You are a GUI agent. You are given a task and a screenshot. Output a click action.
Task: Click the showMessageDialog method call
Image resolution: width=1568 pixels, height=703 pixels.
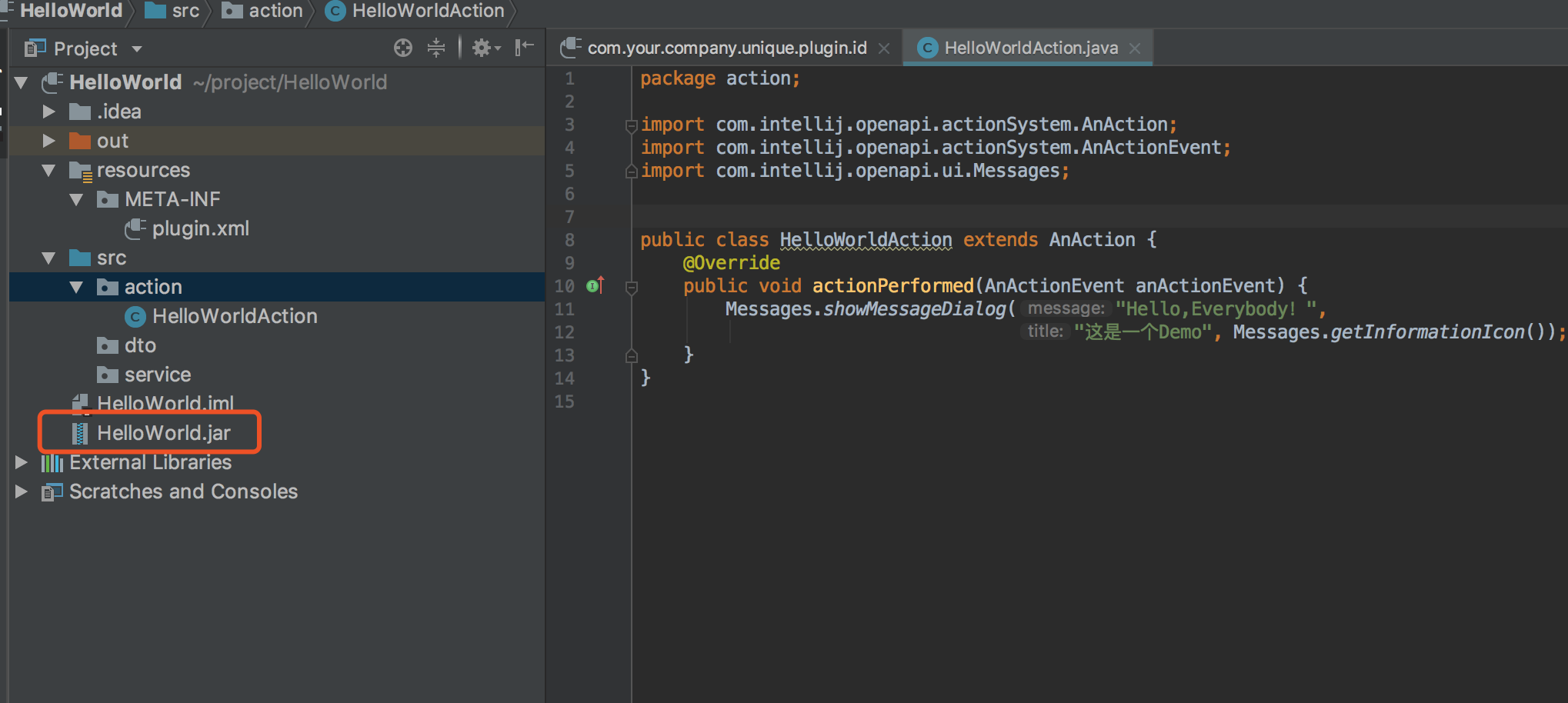pyautogui.click(x=914, y=309)
